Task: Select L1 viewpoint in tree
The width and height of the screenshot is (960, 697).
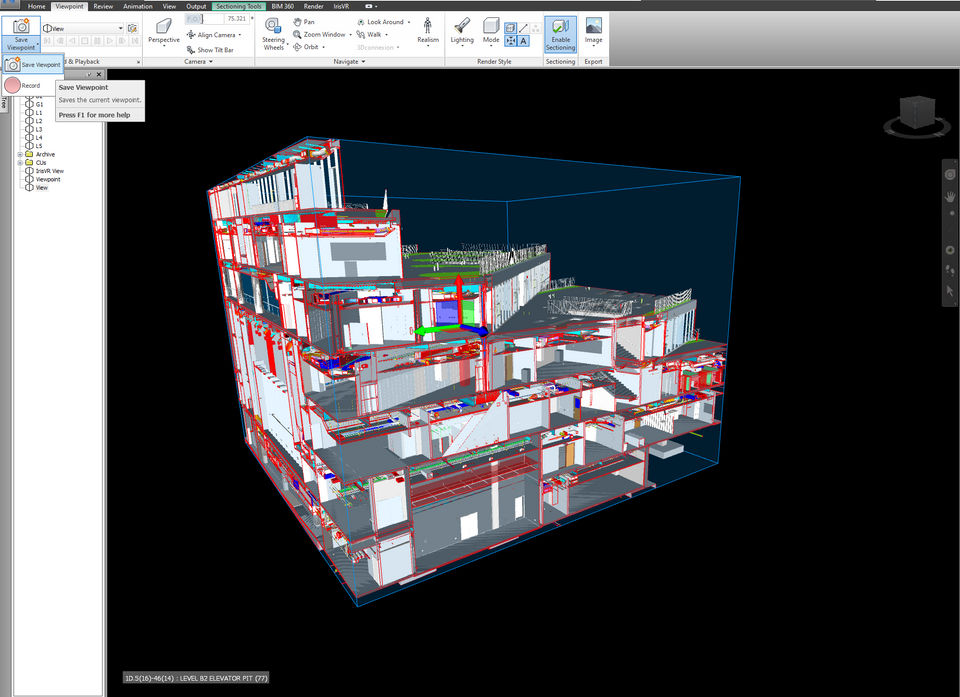Action: point(34,113)
